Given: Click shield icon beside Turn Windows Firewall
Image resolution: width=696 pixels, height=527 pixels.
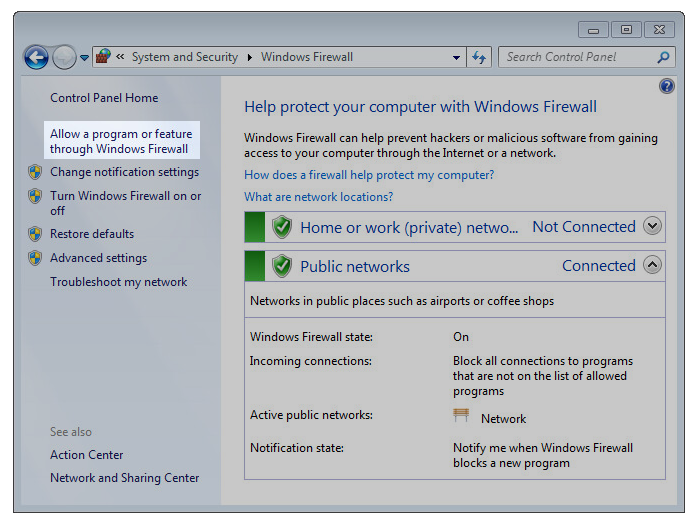Looking at the screenshot, I should pos(35,196).
